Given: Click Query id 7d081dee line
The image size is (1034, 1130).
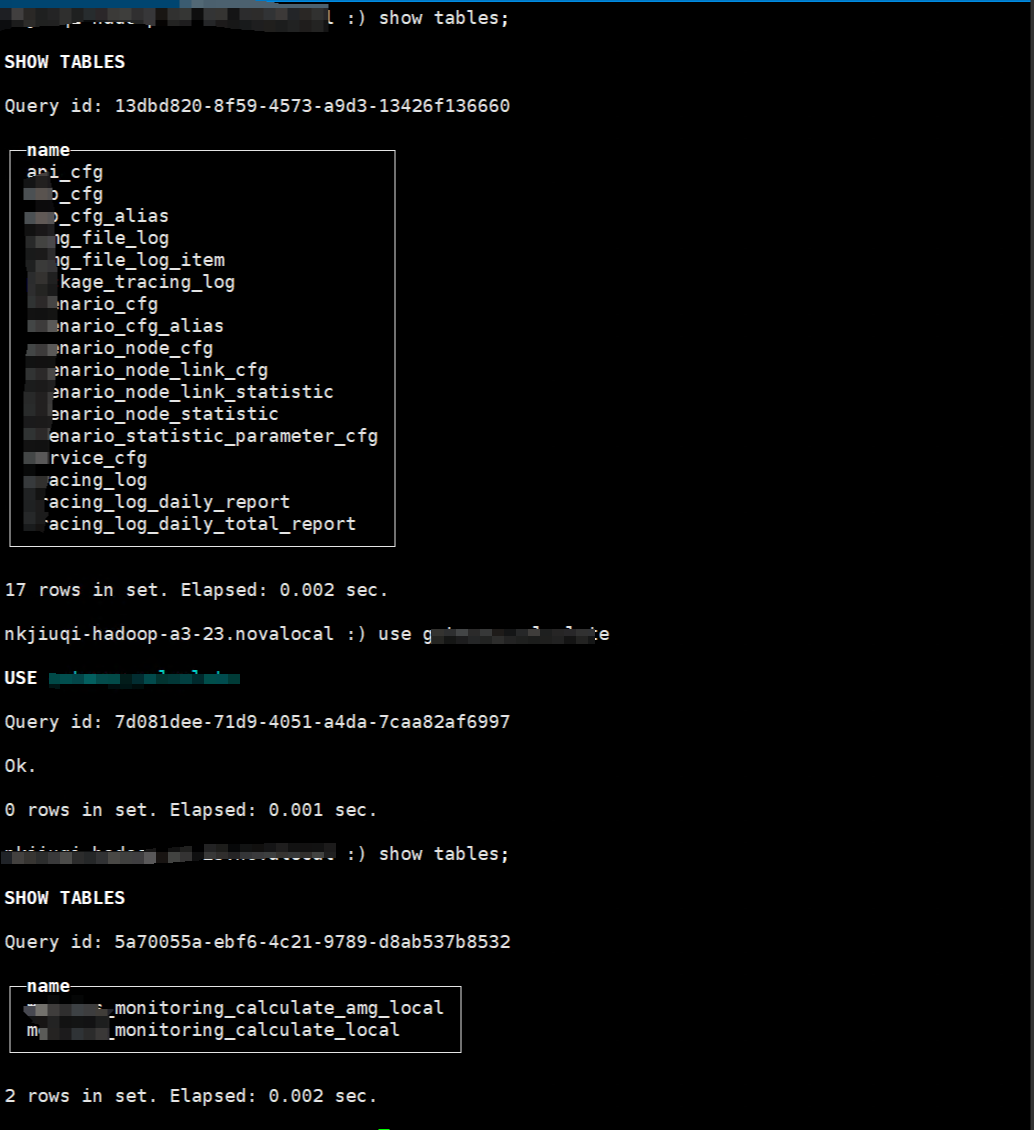Looking at the screenshot, I should tap(257, 722).
